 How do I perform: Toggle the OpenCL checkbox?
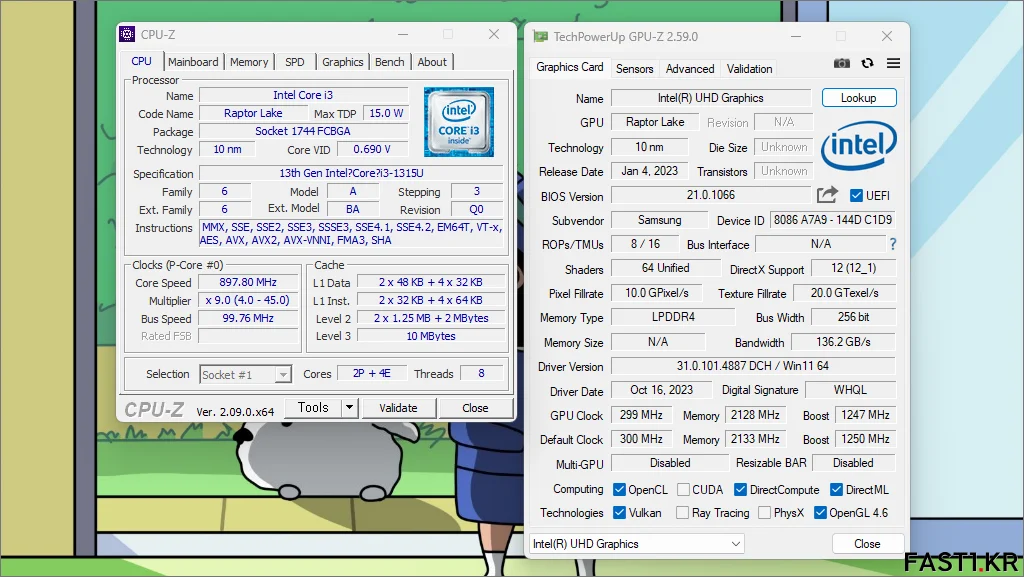[619, 490]
